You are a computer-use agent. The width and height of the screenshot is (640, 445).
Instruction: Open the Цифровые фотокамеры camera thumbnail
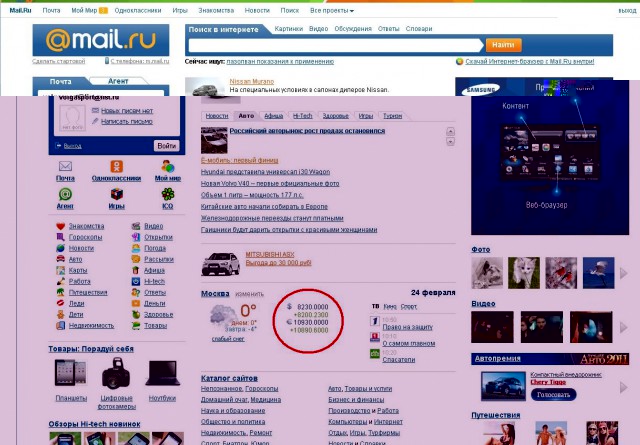tap(116, 374)
